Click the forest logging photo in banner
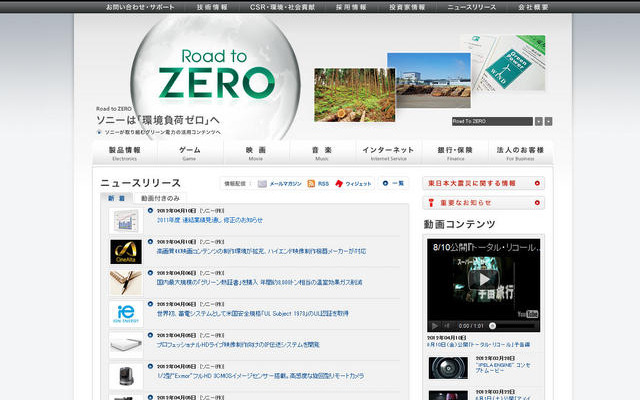The width and height of the screenshot is (640, 400). point(355,95)
